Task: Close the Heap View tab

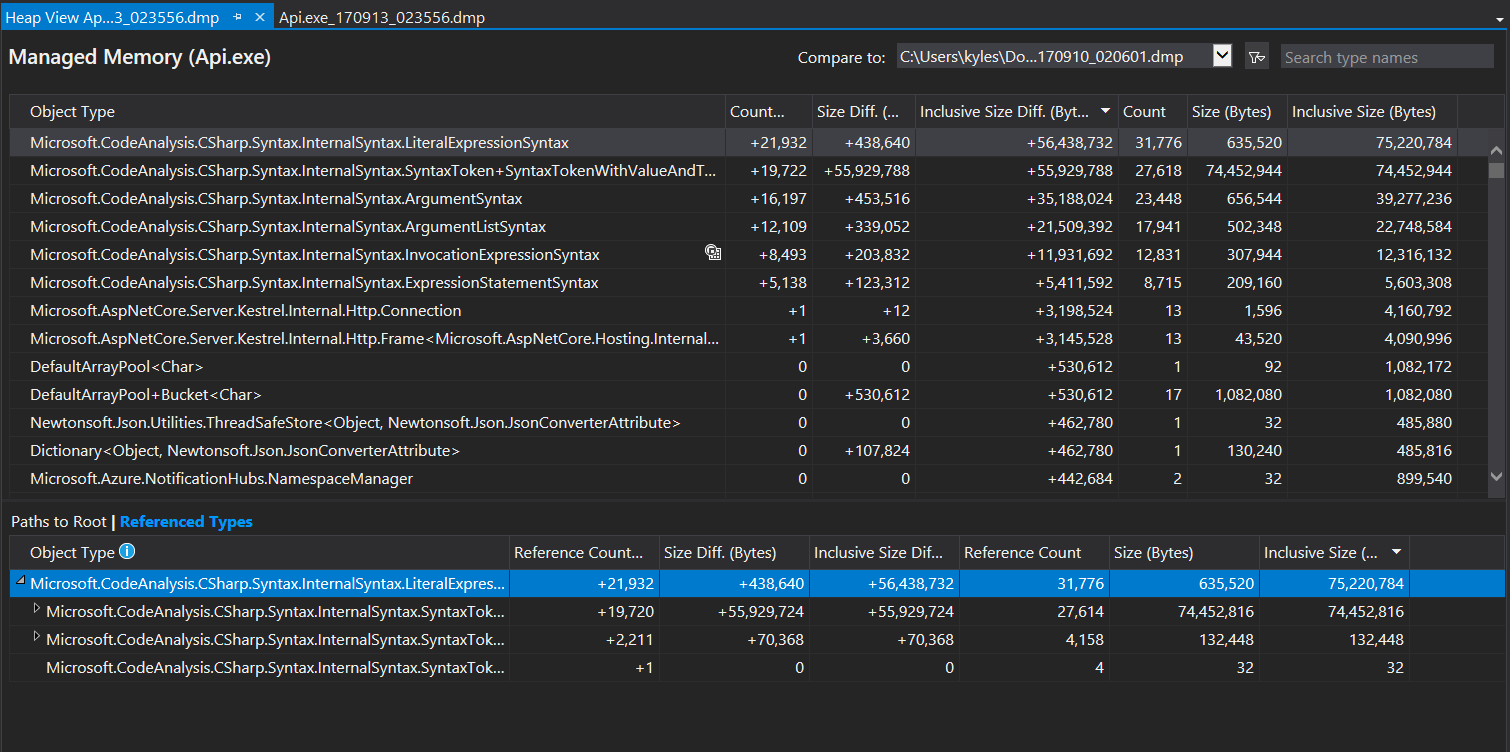Action: (260, 18)
